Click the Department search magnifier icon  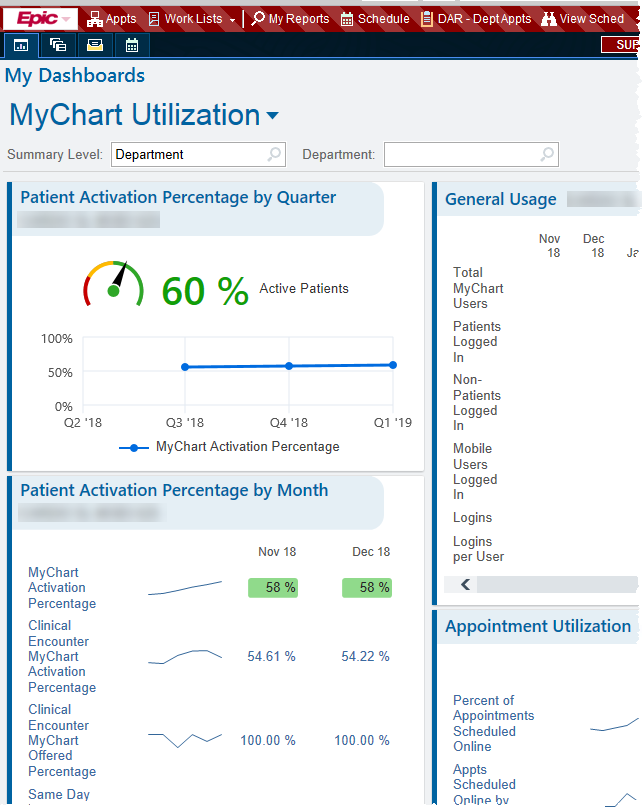[547, 155]
